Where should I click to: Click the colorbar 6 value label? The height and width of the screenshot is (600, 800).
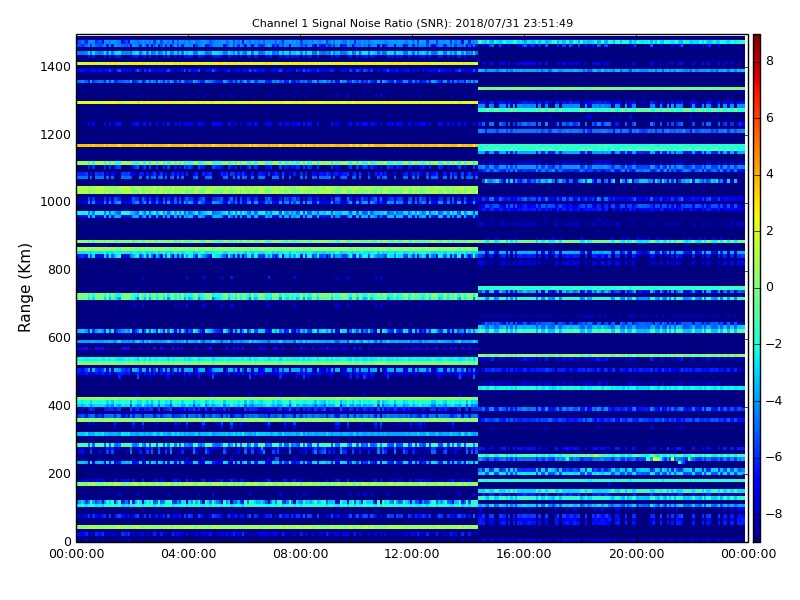[x=770, y=118]
